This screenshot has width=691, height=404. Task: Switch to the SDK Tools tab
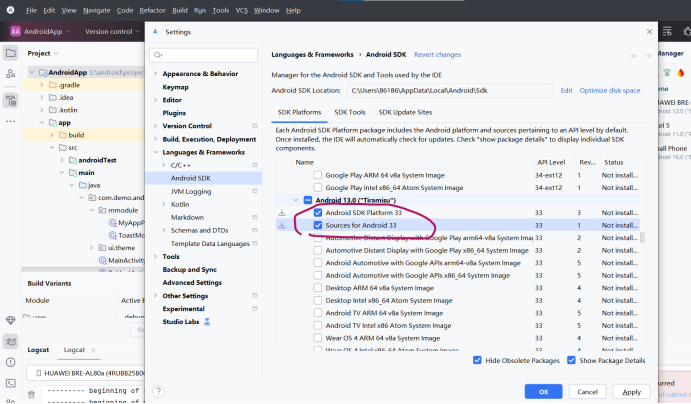[x=350, y=112]
